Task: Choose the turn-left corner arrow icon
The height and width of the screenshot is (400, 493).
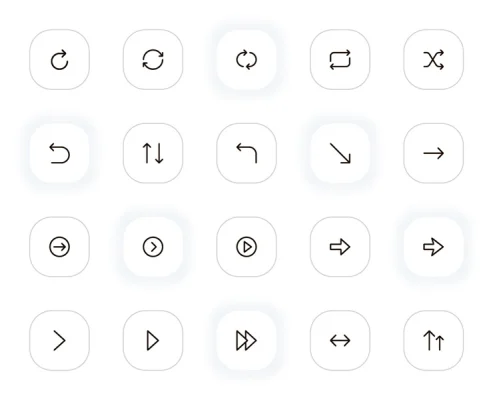Action: pyautogui.click(x=246, y=153)
